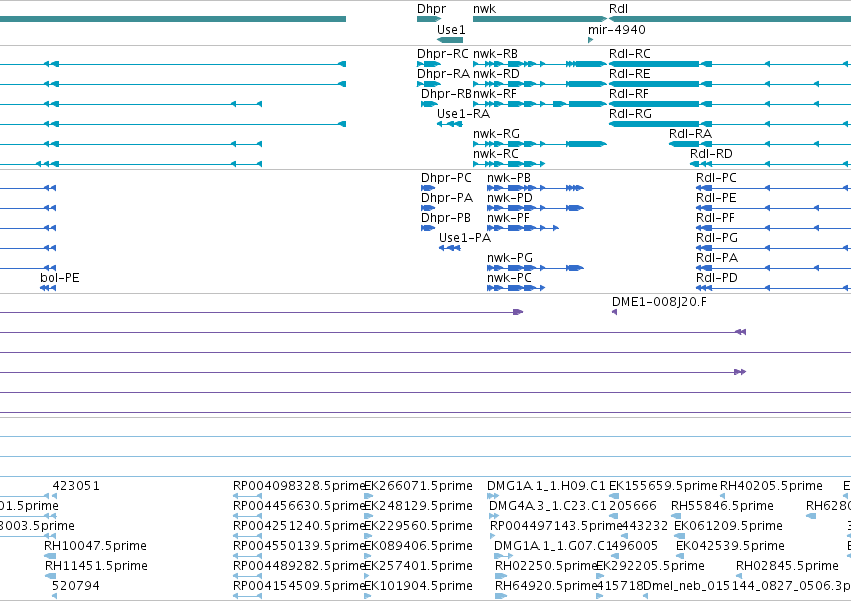Click transcript nwk-RG

pos(539,144)
